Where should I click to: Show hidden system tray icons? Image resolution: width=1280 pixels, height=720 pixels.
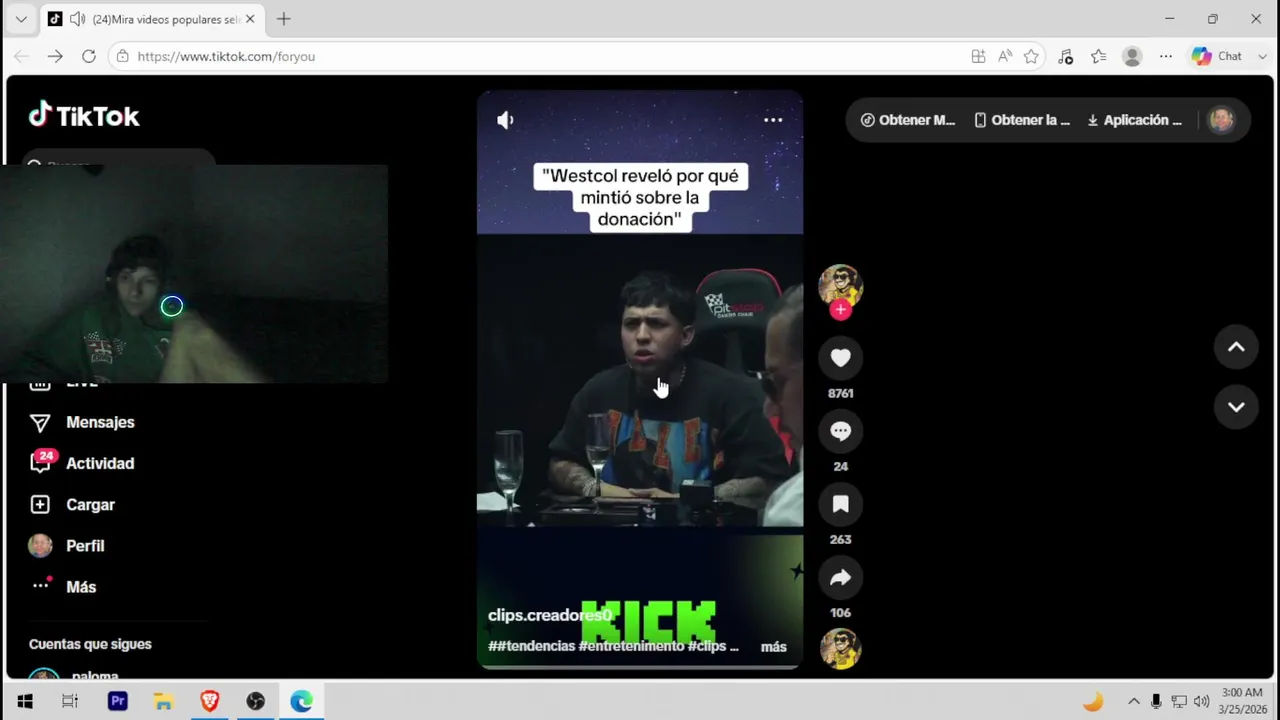pos(1133,702)
